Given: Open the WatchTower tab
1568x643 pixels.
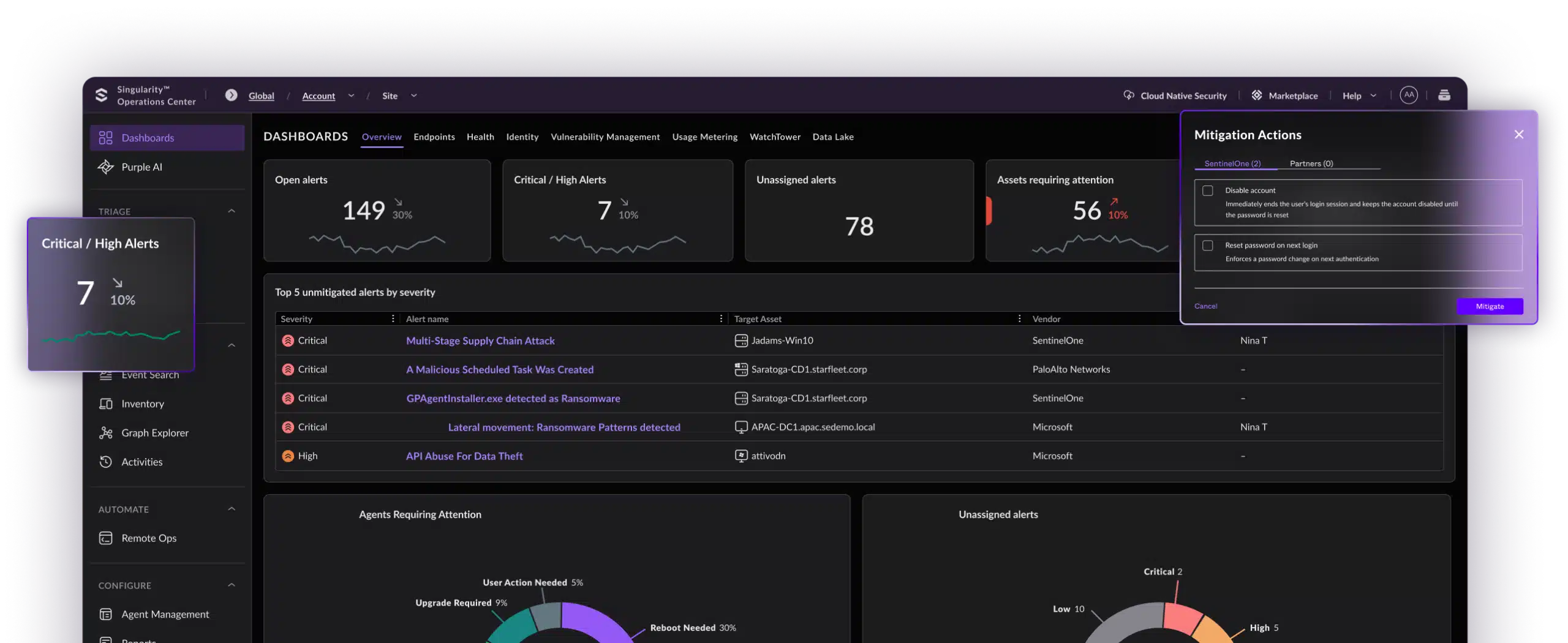Looking at the screenshot, I should pyautogui.click(x=775, y=137).
